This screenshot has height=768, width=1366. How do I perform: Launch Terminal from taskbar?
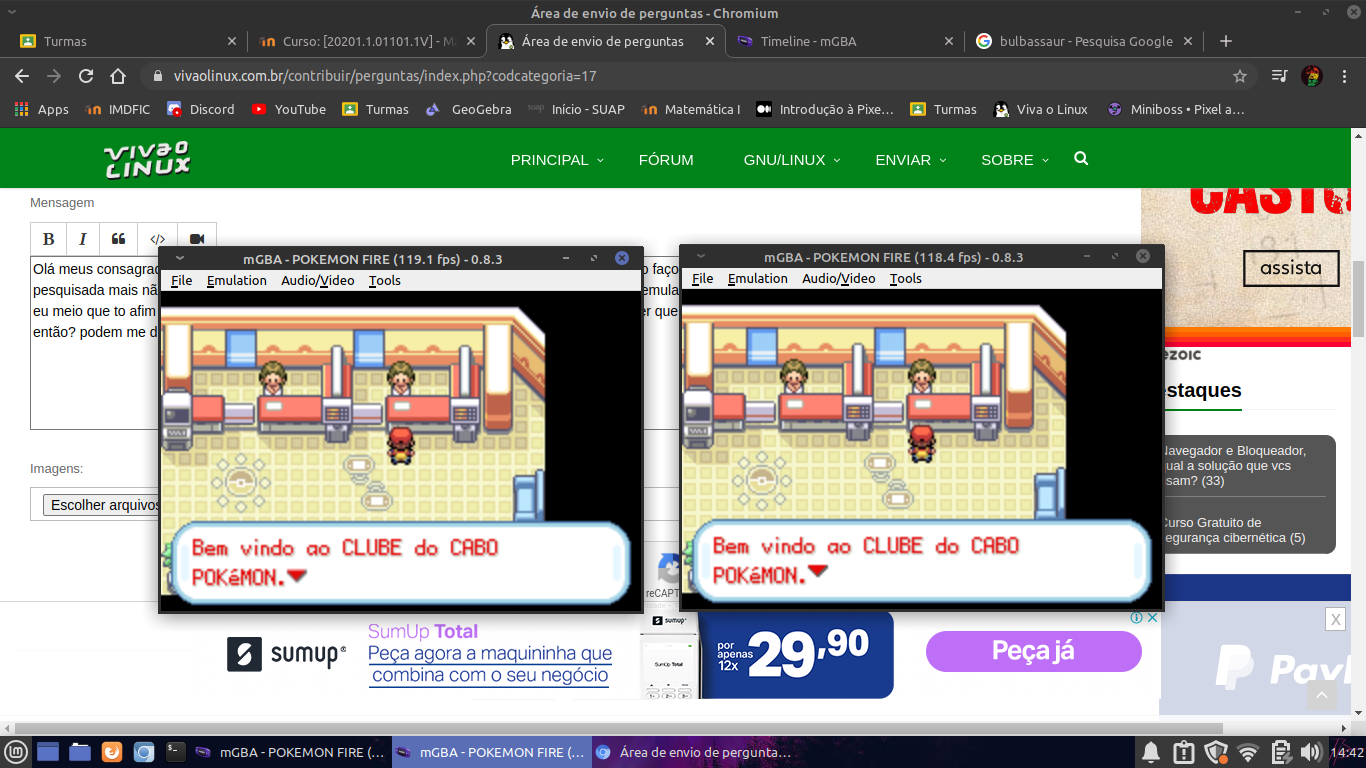click(x=176, y=751)
